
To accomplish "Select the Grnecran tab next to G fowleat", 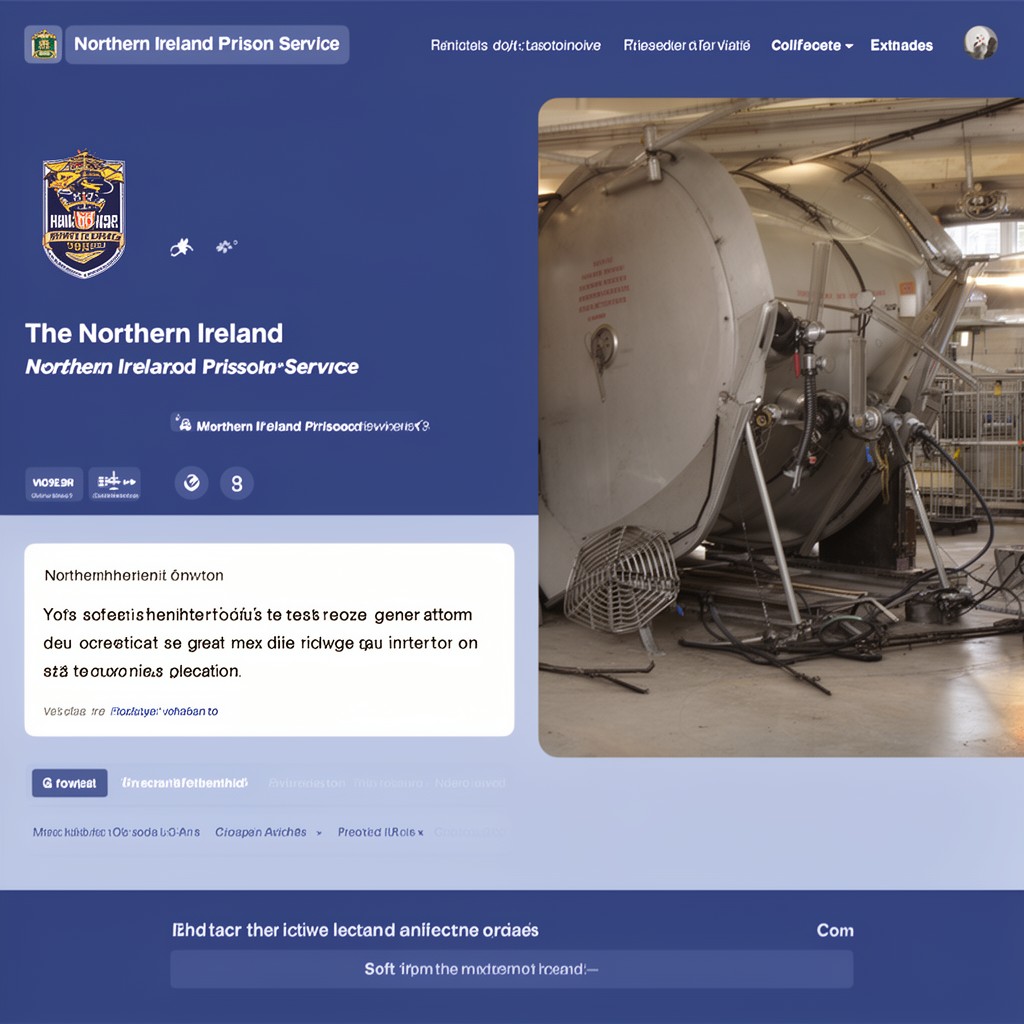I will 185,782.
